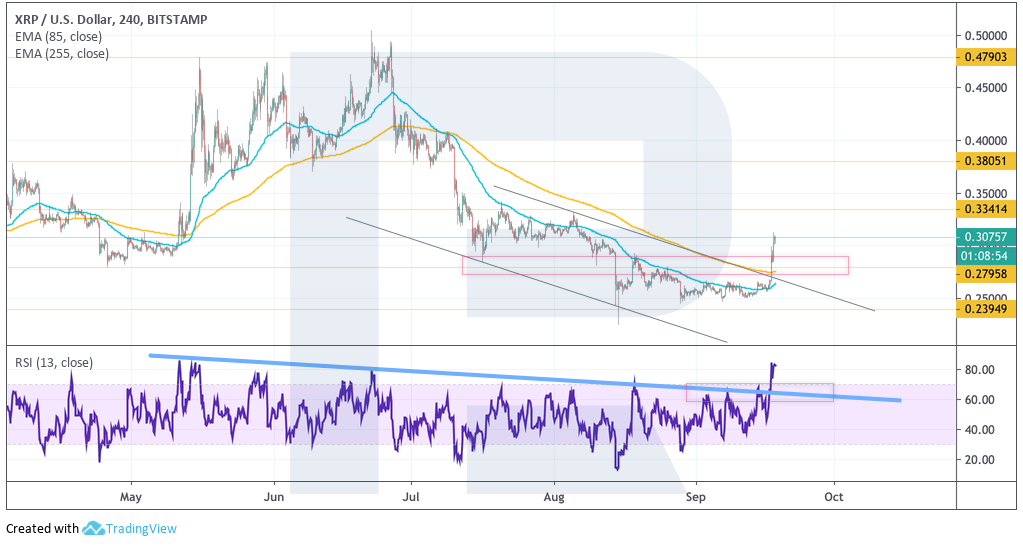Click the Oct label on time axis

[x=833, y=495]
